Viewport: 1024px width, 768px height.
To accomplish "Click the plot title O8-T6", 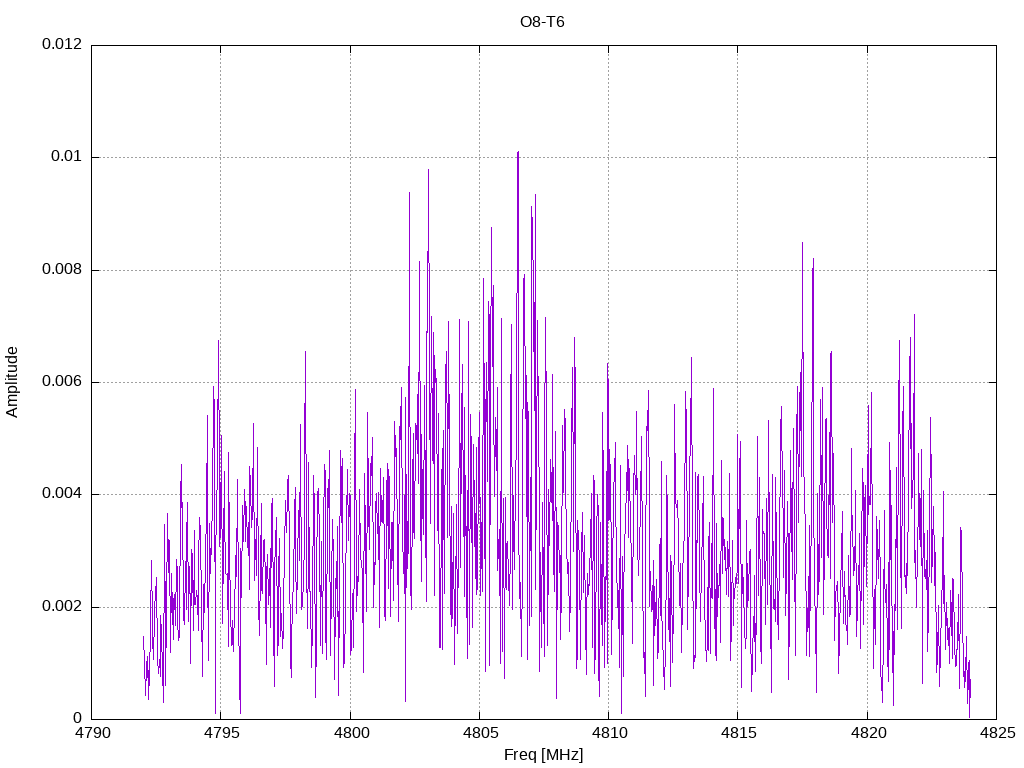I will [542, 22].
